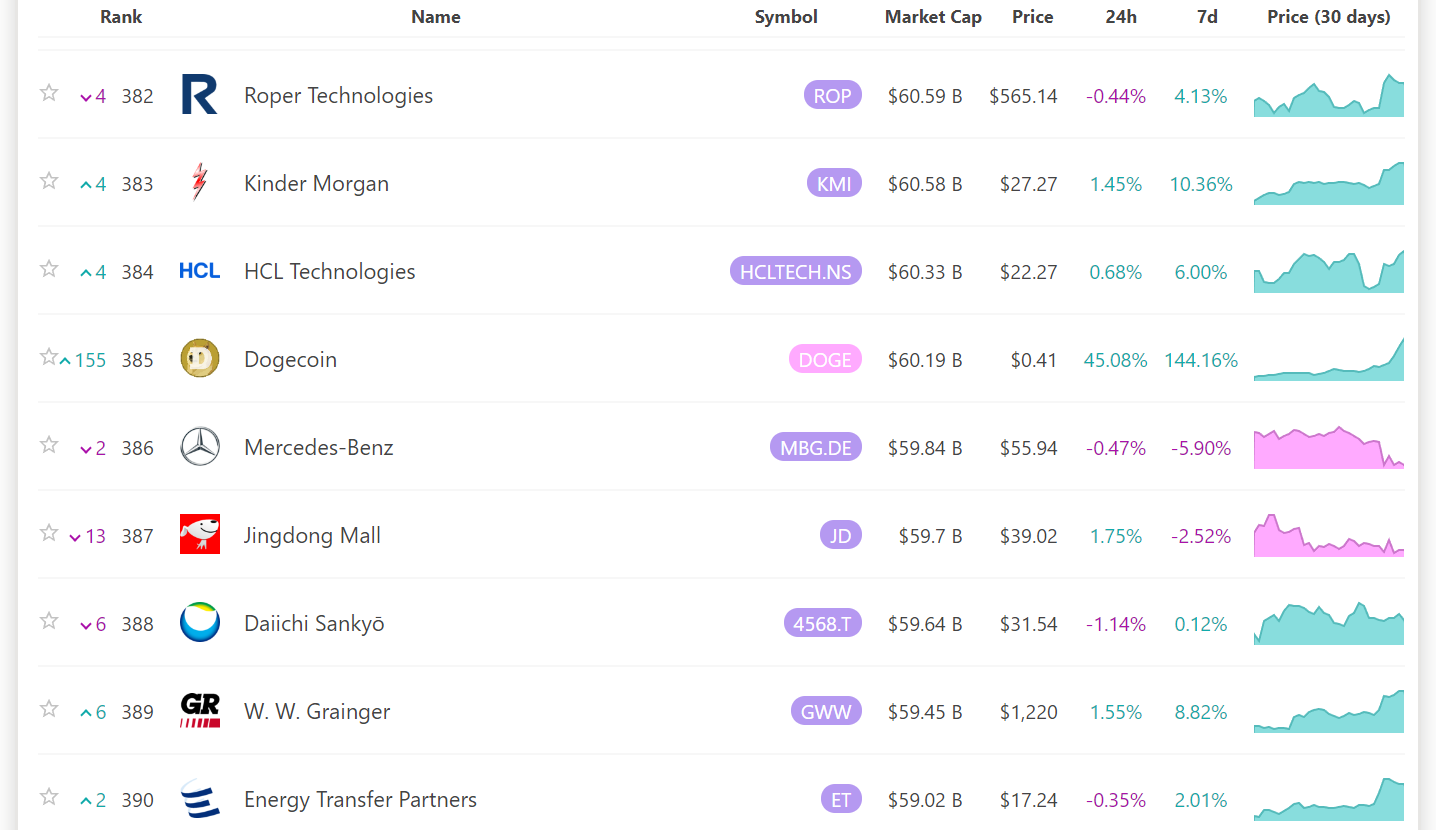Click Mercedes-Benz pink 30-day chart
1436x830 pixels.
click(x=1329, y=447)
